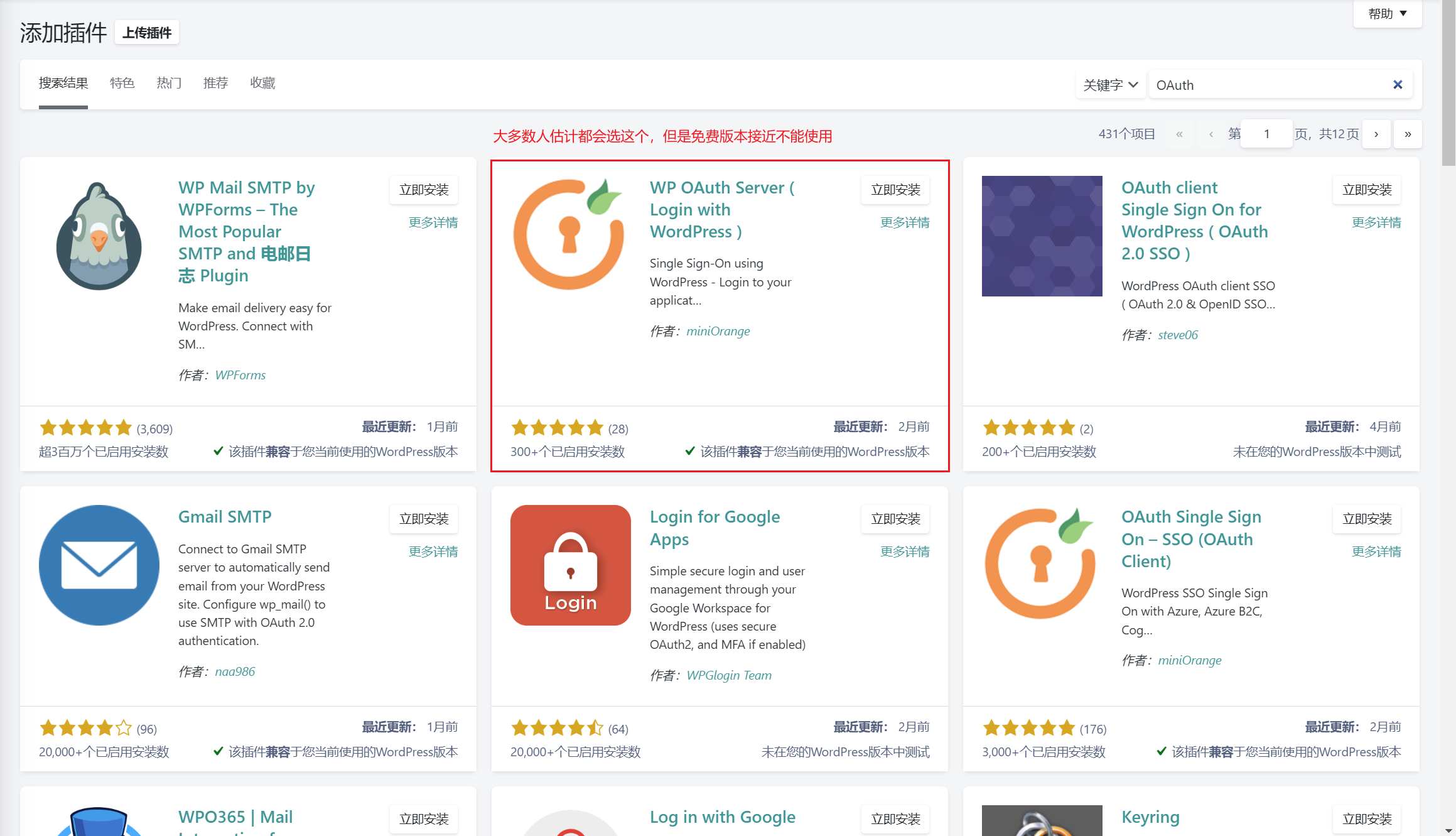The height and width of the screenshot is (836, 1456).
Task: Open the Login for Google Apps title link
Action: pos(715,528)
